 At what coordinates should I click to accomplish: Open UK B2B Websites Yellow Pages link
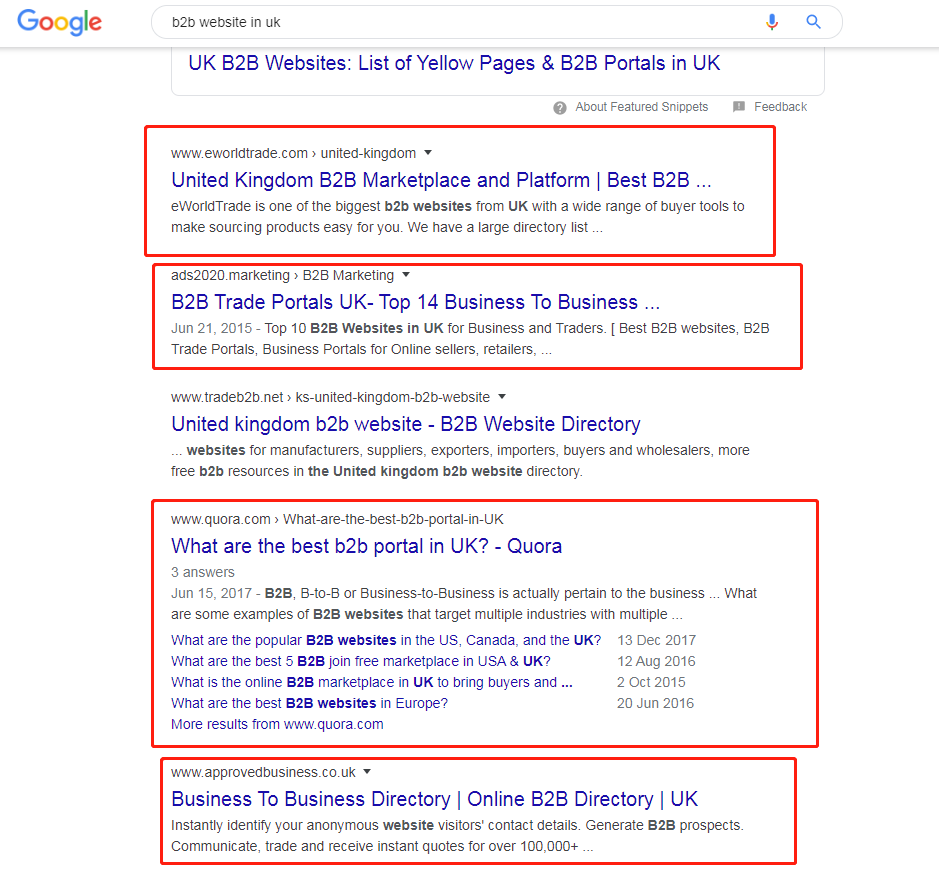coord(454,63)
